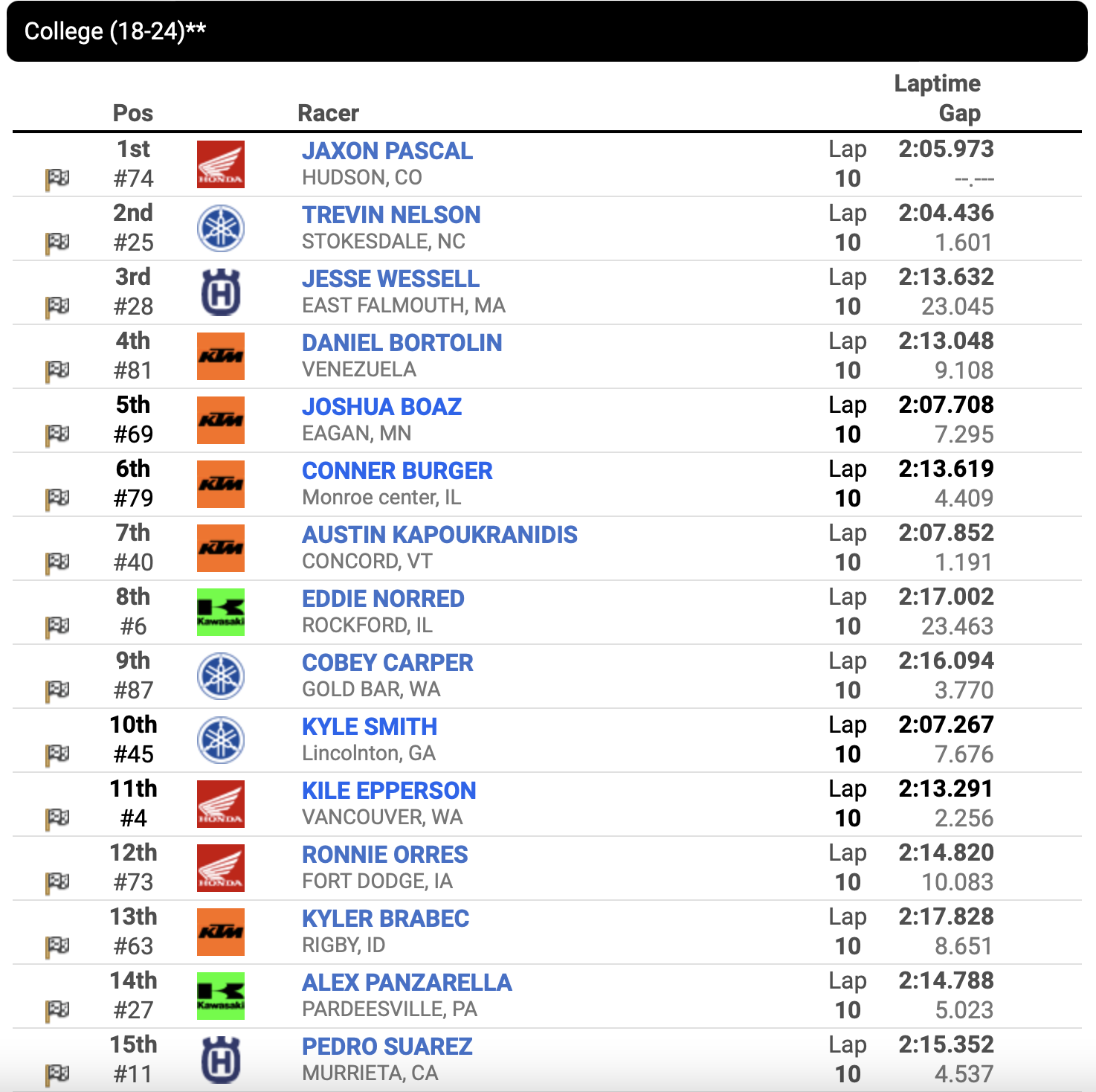Screen dimensions: 1096x1092
Task: Click Kyle Smith's name link
Action: [x=370, y=727]
